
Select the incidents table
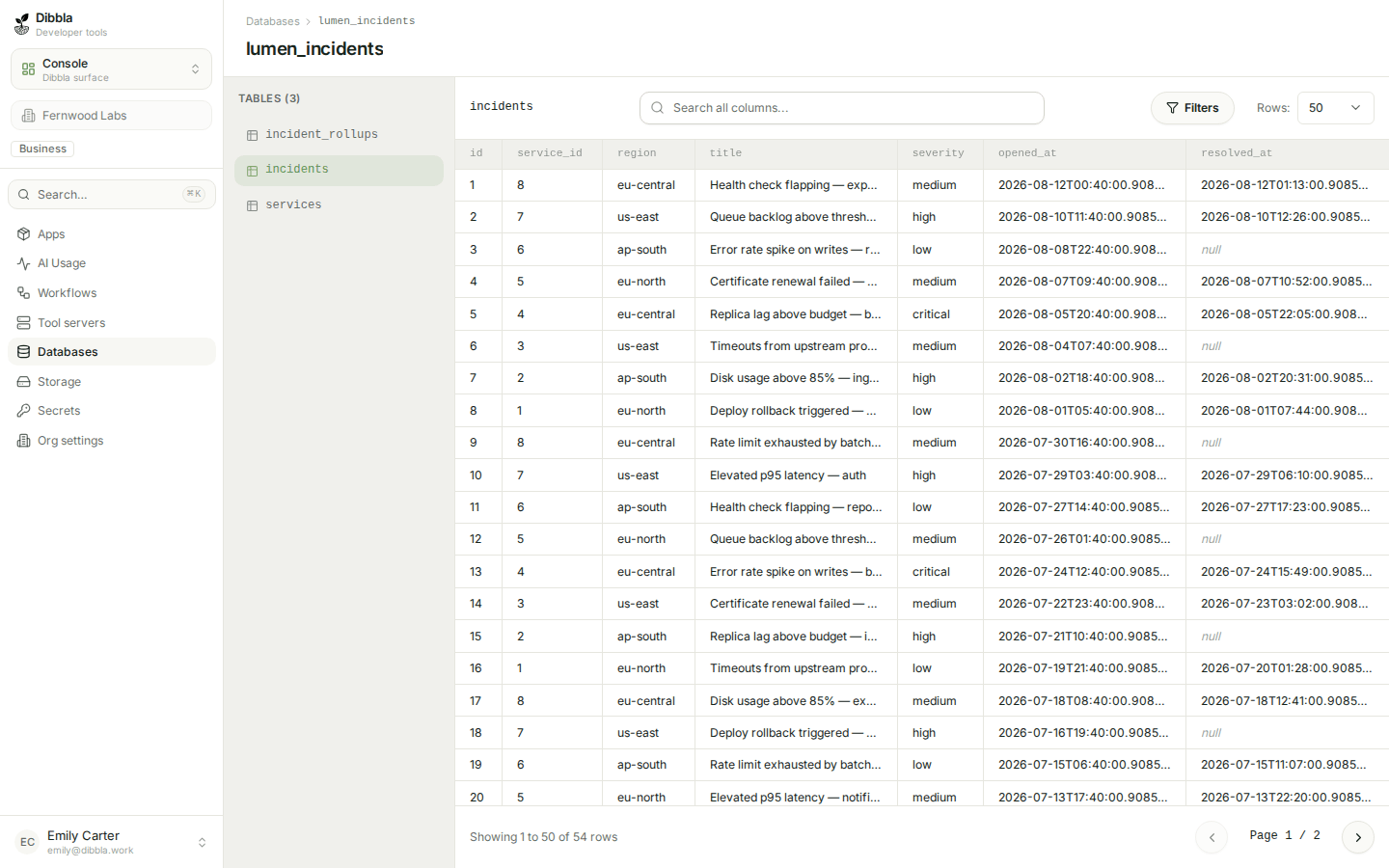tap(339, 170)
